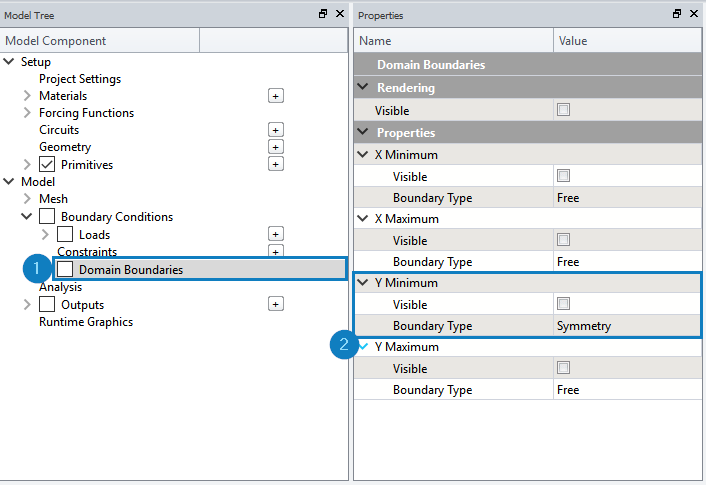The height and width of the screenshot is (485, 706).
Task: Uncheck the Primitives checkbox
Action: (47, 164)
